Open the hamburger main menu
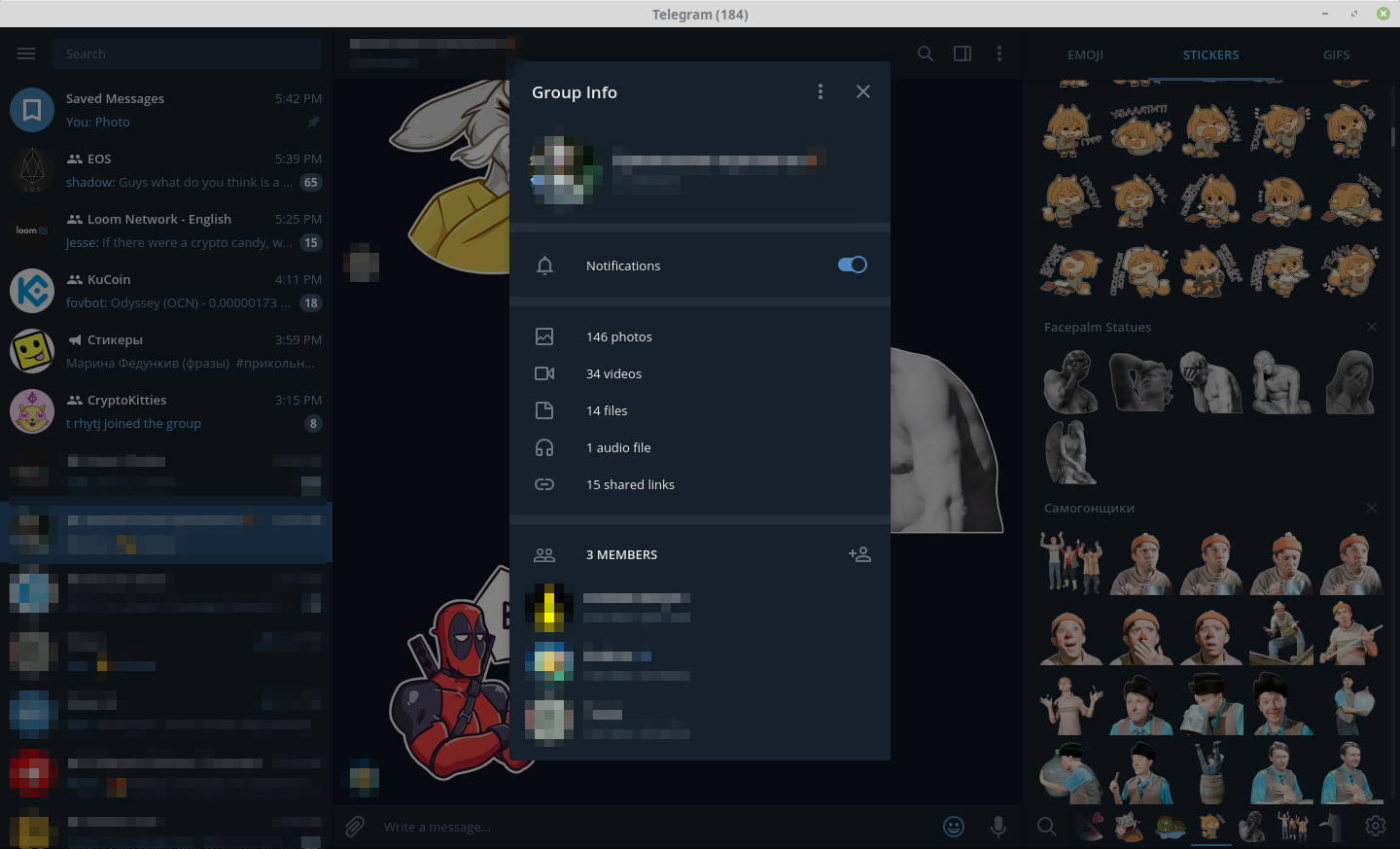 point(26,53)
